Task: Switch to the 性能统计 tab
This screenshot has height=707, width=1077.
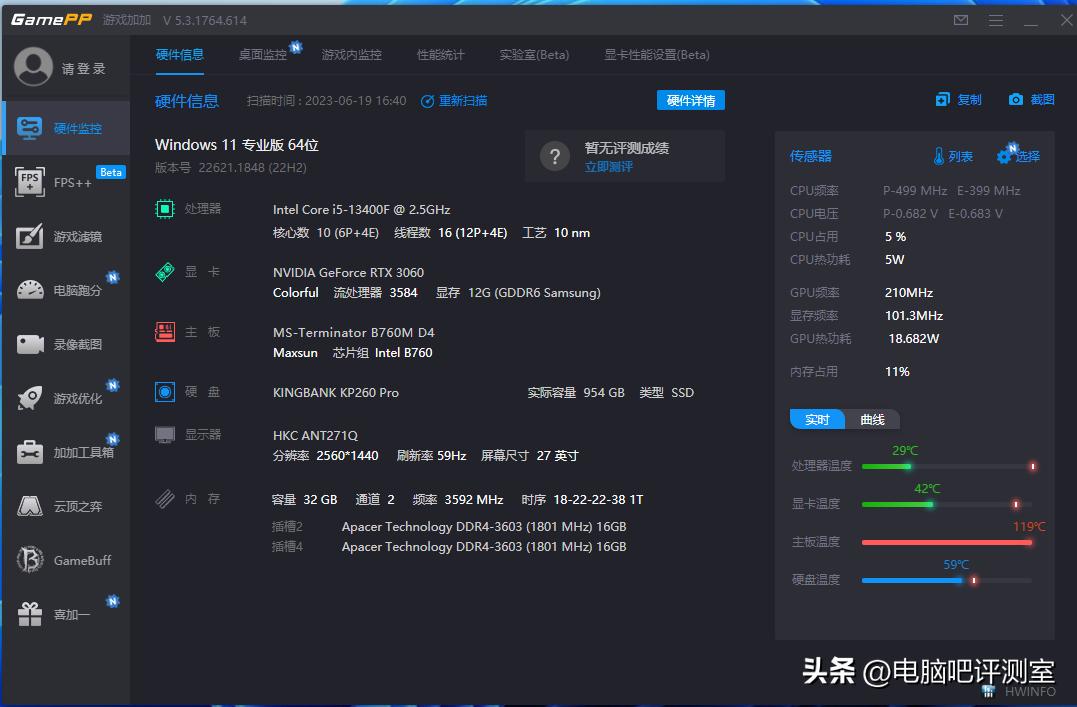Action: (440, 55)
